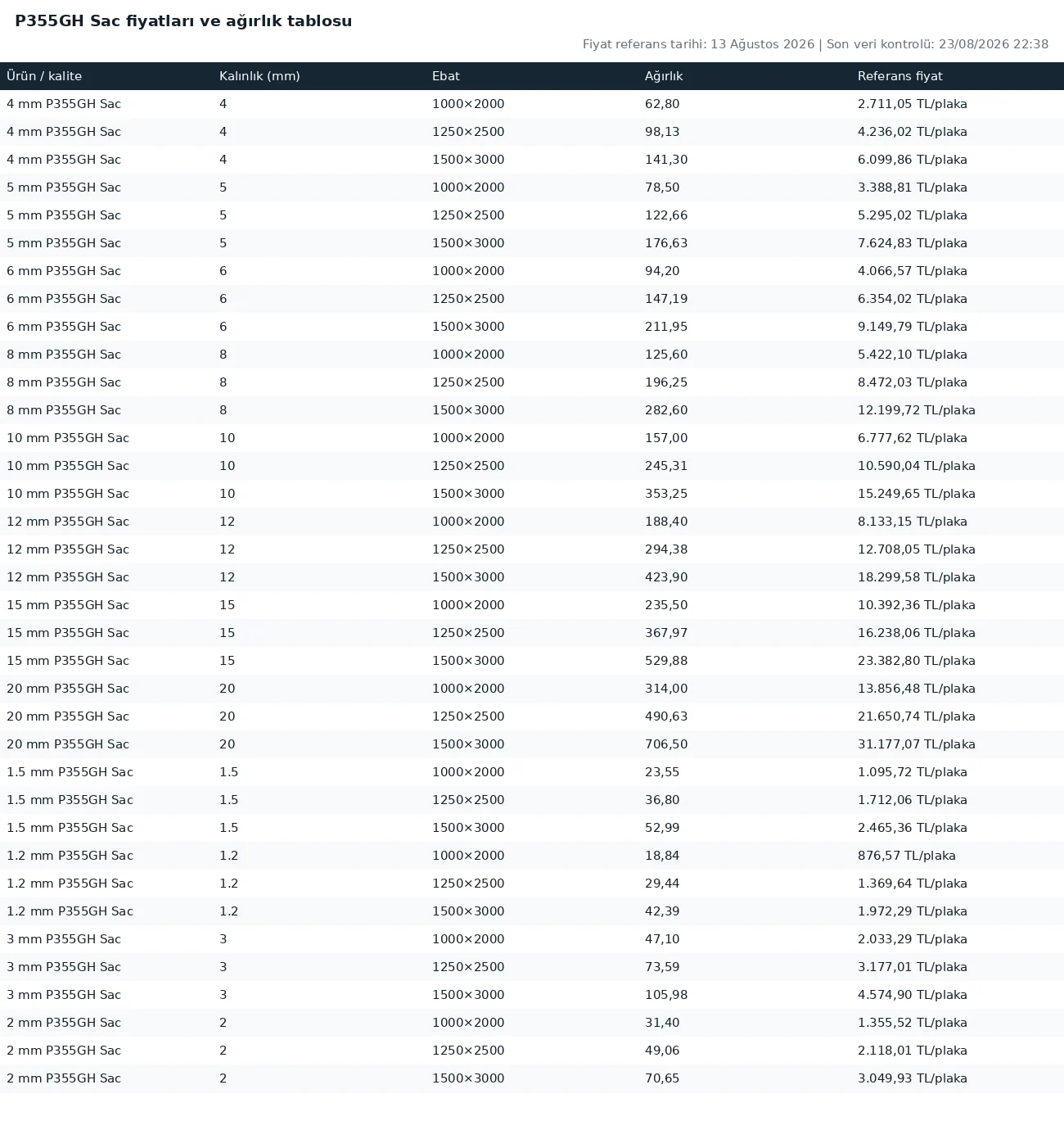The image size is (1064, 1148).
Task: Click '4 mm P355GH Sac' in the 1000×2000 row
Action: [x=64, y=104]
